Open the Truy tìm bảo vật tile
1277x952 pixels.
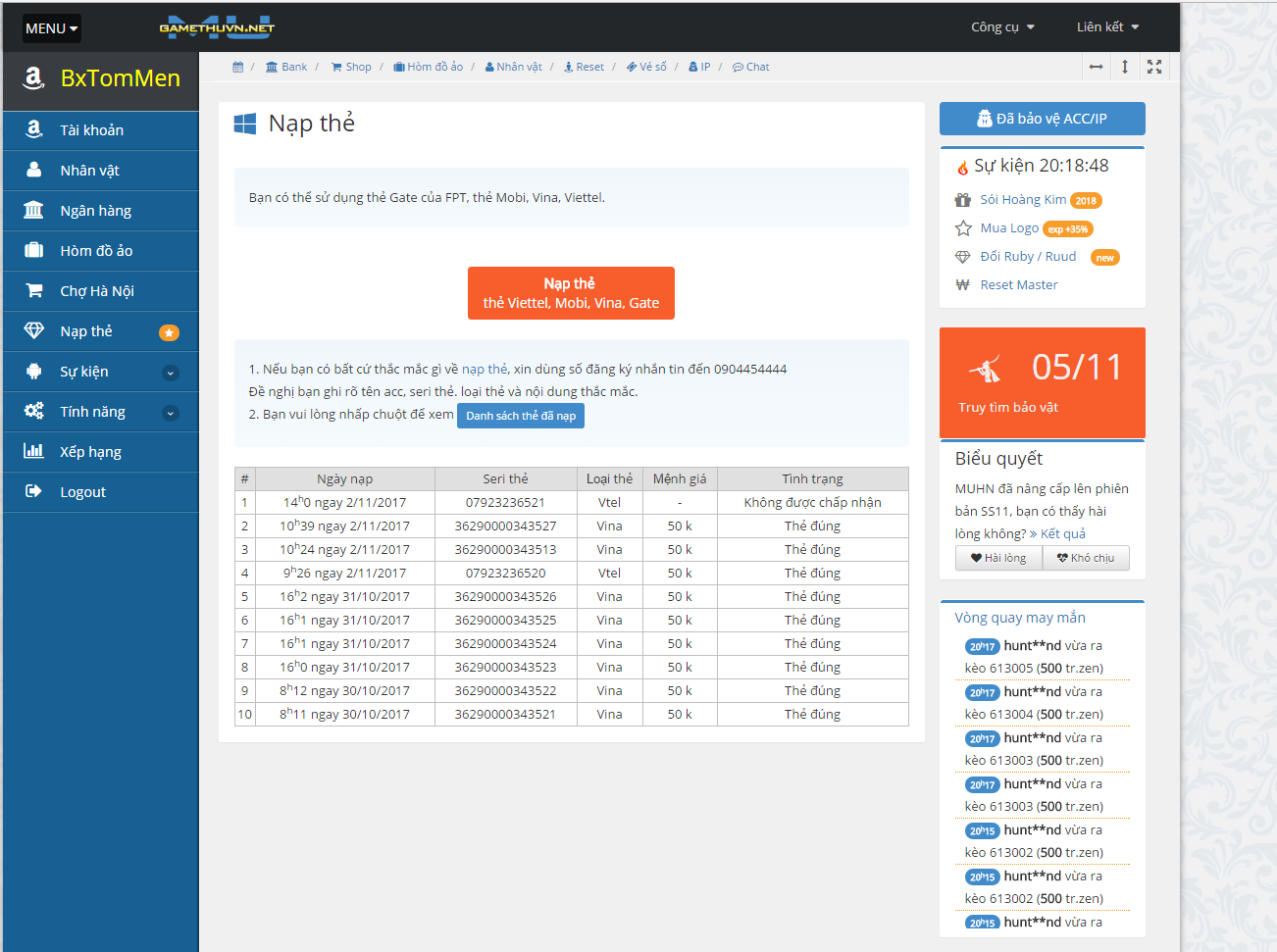(1042, 382)
